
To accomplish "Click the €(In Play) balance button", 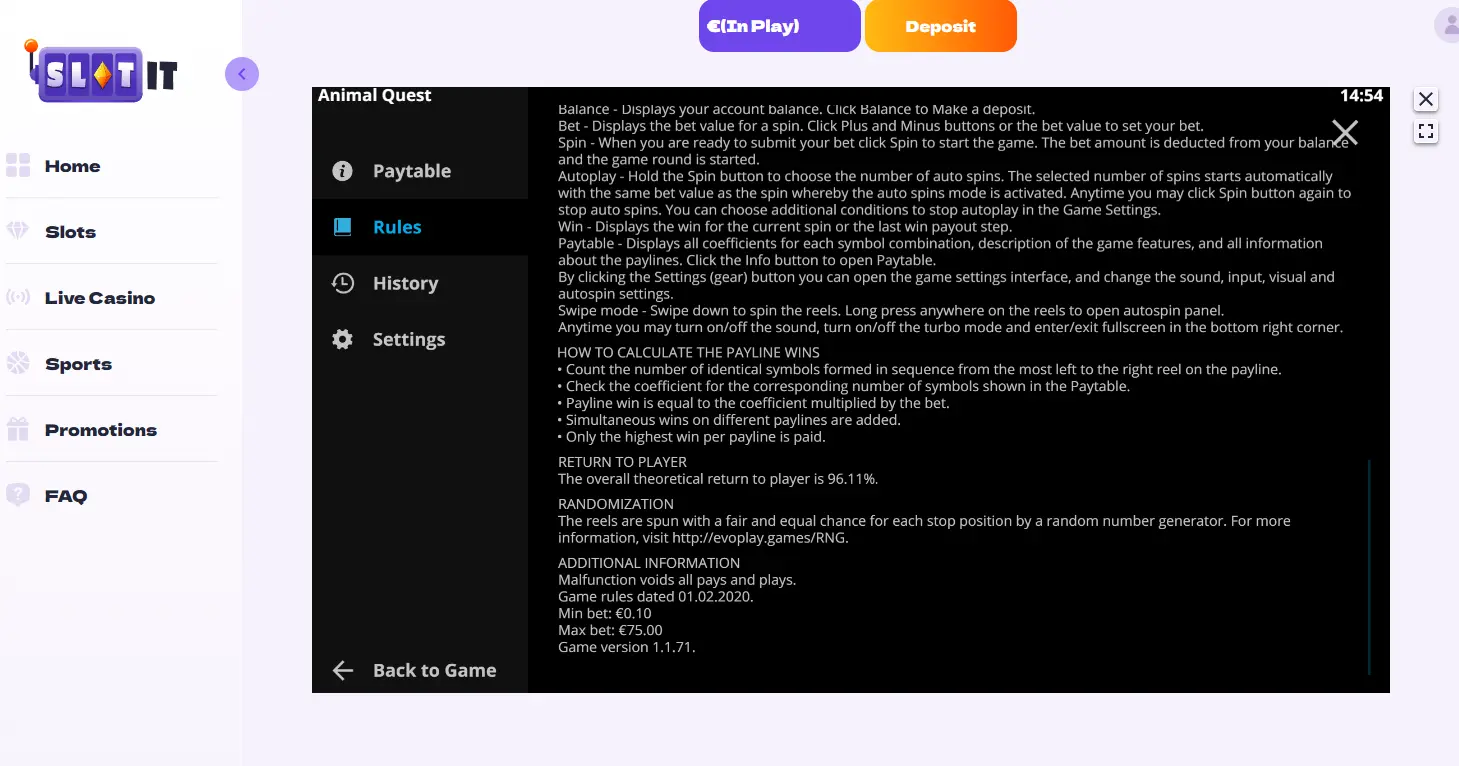I will coord(780,26).
